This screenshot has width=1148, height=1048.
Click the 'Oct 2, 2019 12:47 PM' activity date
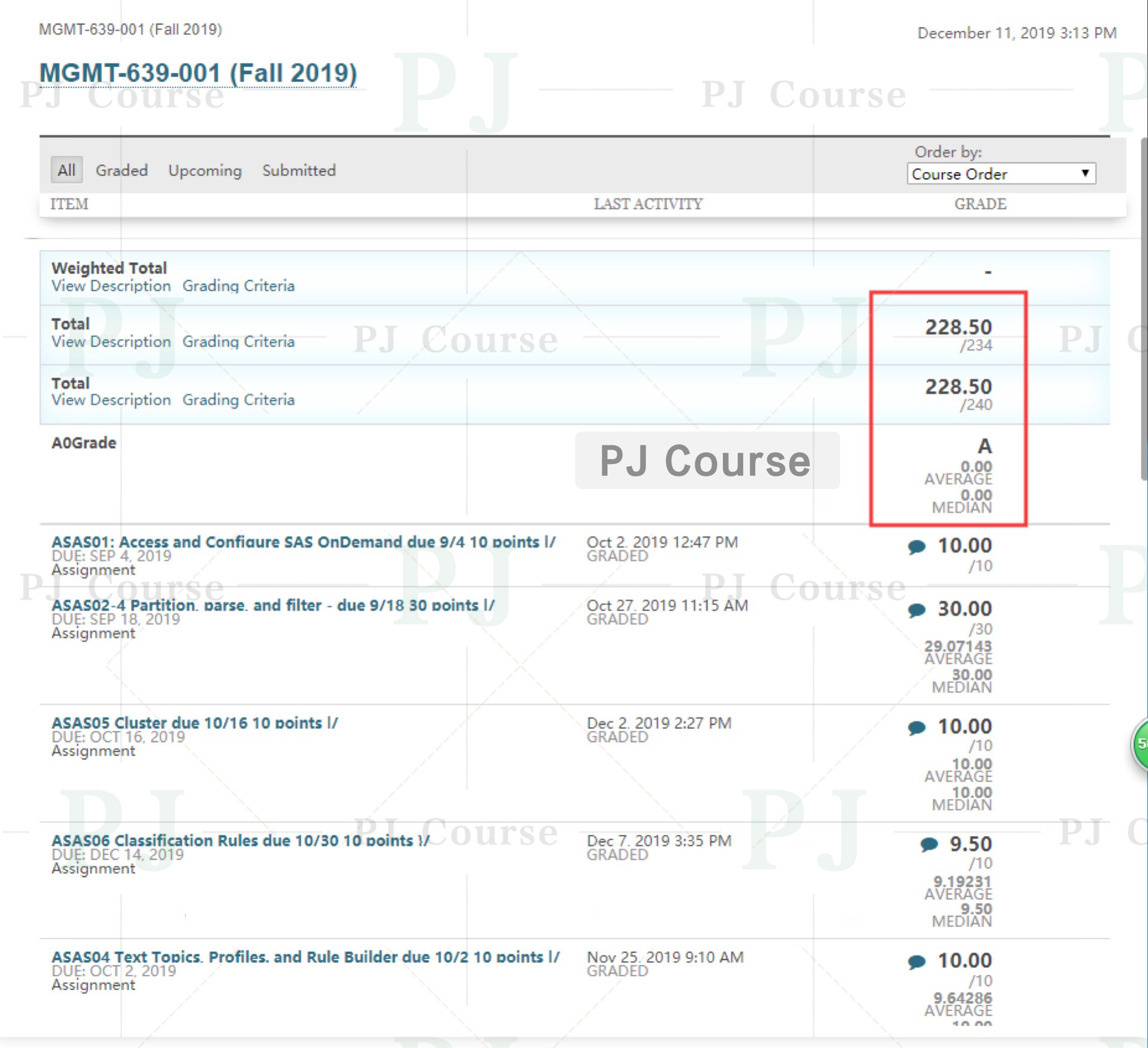point(662,542)
